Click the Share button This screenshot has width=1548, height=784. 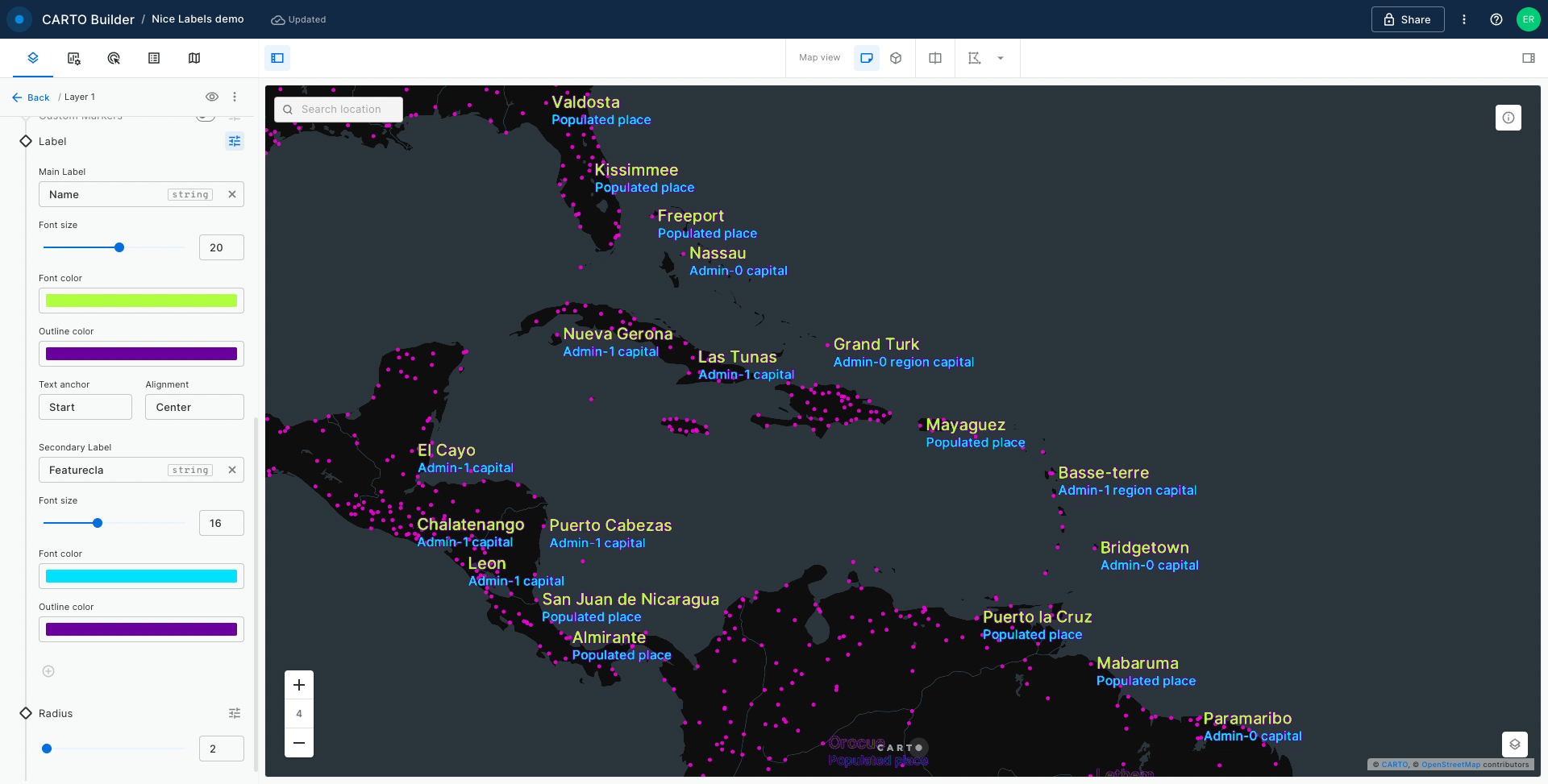(x=1407, y=19)
